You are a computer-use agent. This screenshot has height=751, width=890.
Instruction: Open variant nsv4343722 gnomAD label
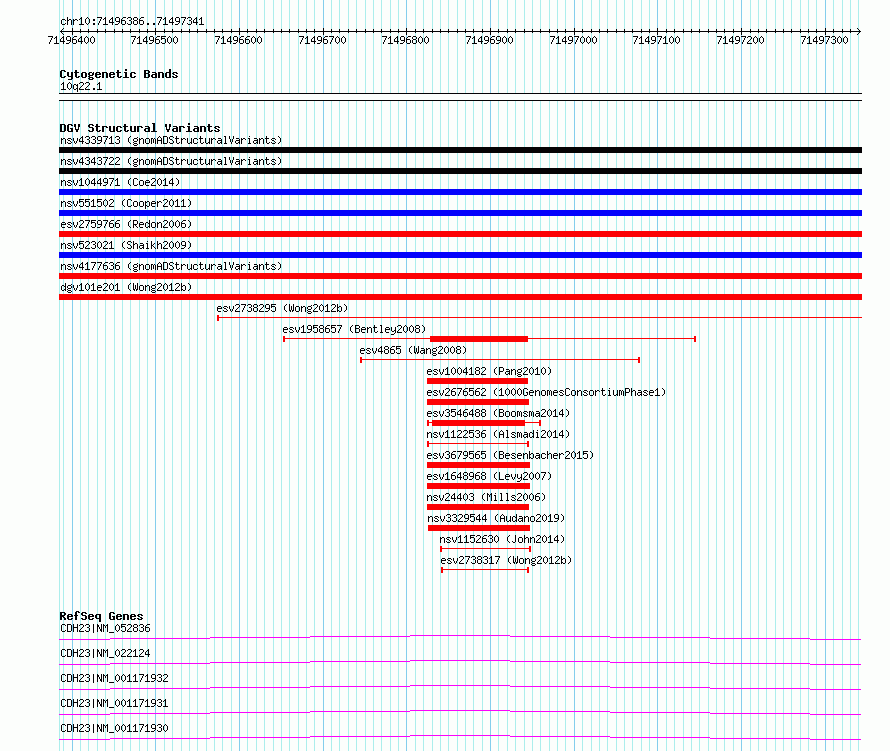pyautogui.click(x=171, y=161)
